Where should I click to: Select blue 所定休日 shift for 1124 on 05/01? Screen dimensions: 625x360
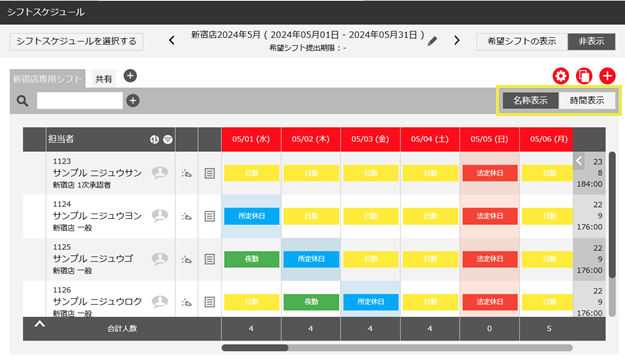click(x=252, y=216)
